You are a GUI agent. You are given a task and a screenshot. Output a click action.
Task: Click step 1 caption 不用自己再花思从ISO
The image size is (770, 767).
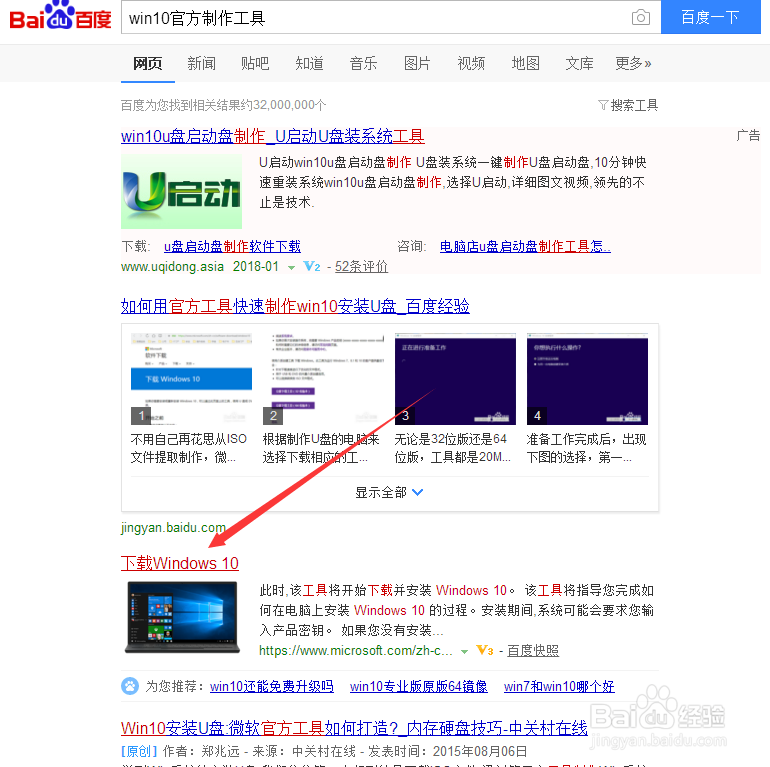189,448
